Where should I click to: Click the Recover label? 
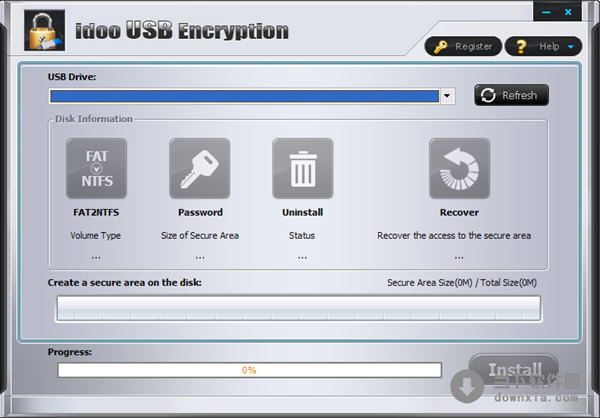tap(459, 212)
